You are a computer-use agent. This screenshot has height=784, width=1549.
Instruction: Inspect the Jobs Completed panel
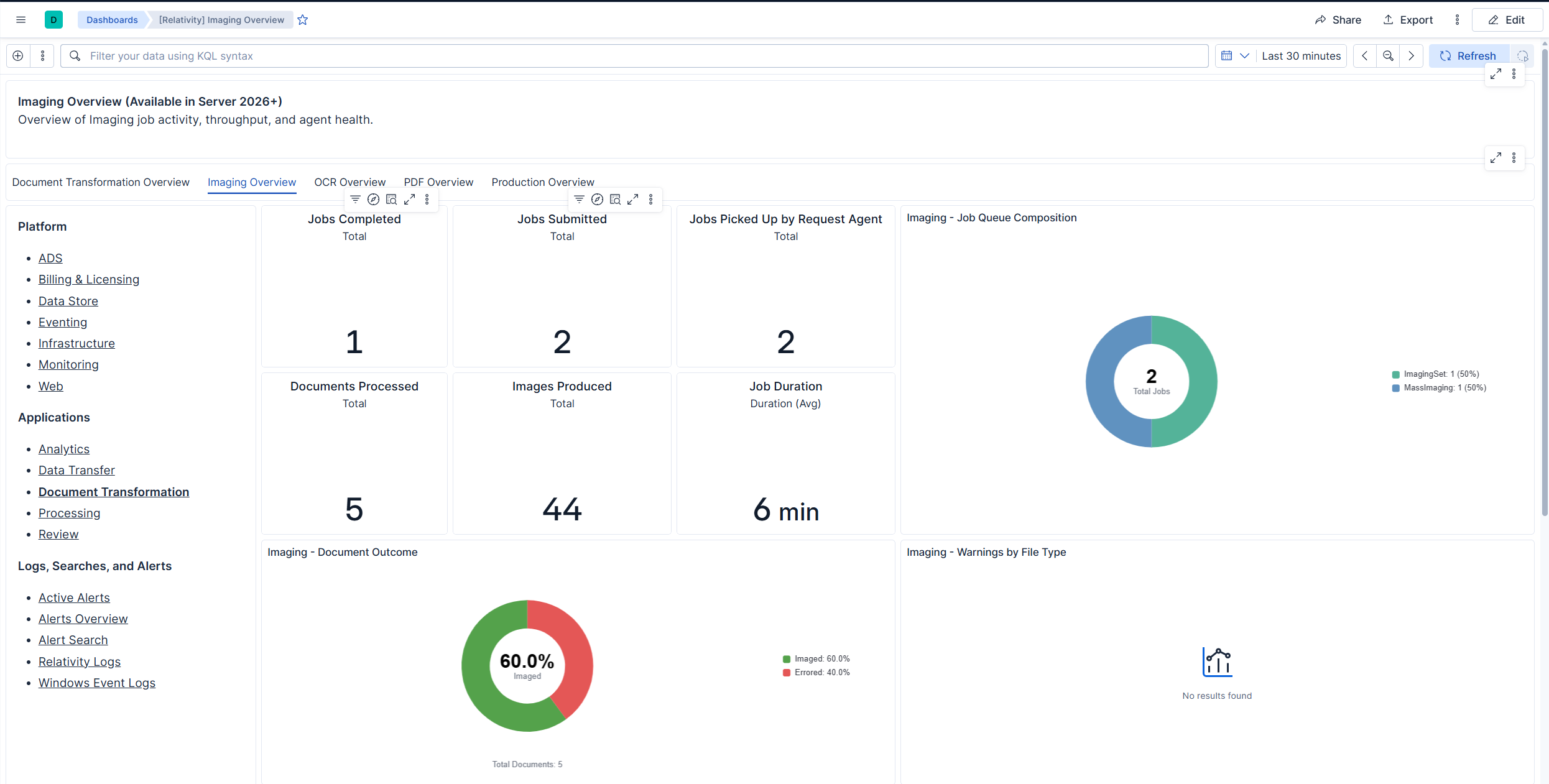[391, 200]
